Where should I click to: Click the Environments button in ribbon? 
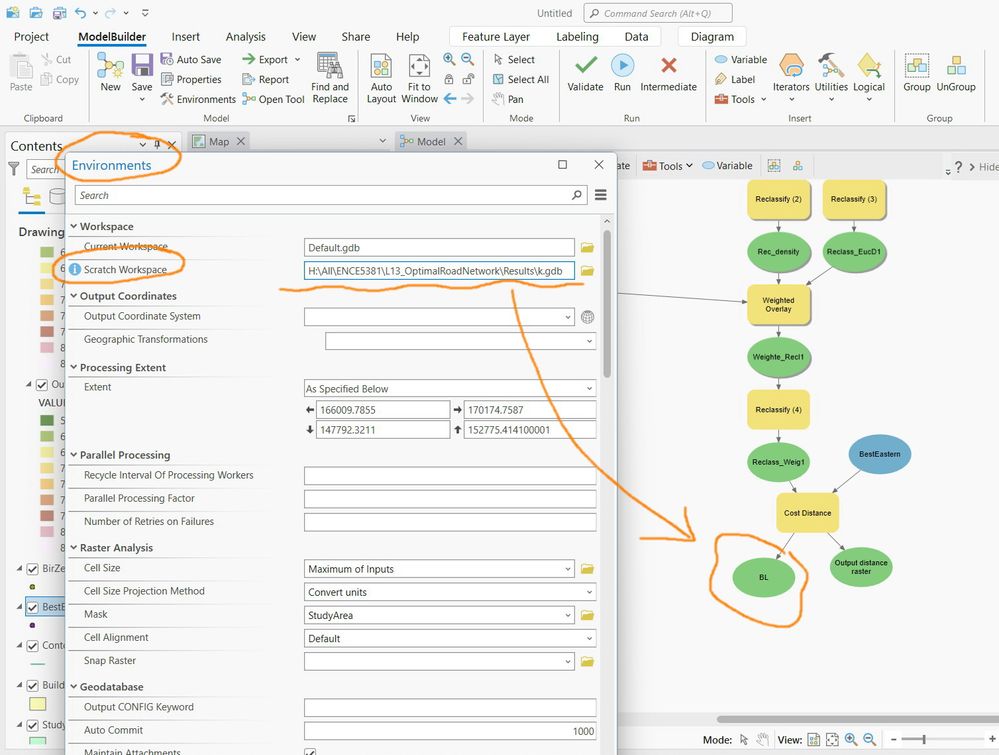pyautogui.click(x=198, y=100)
